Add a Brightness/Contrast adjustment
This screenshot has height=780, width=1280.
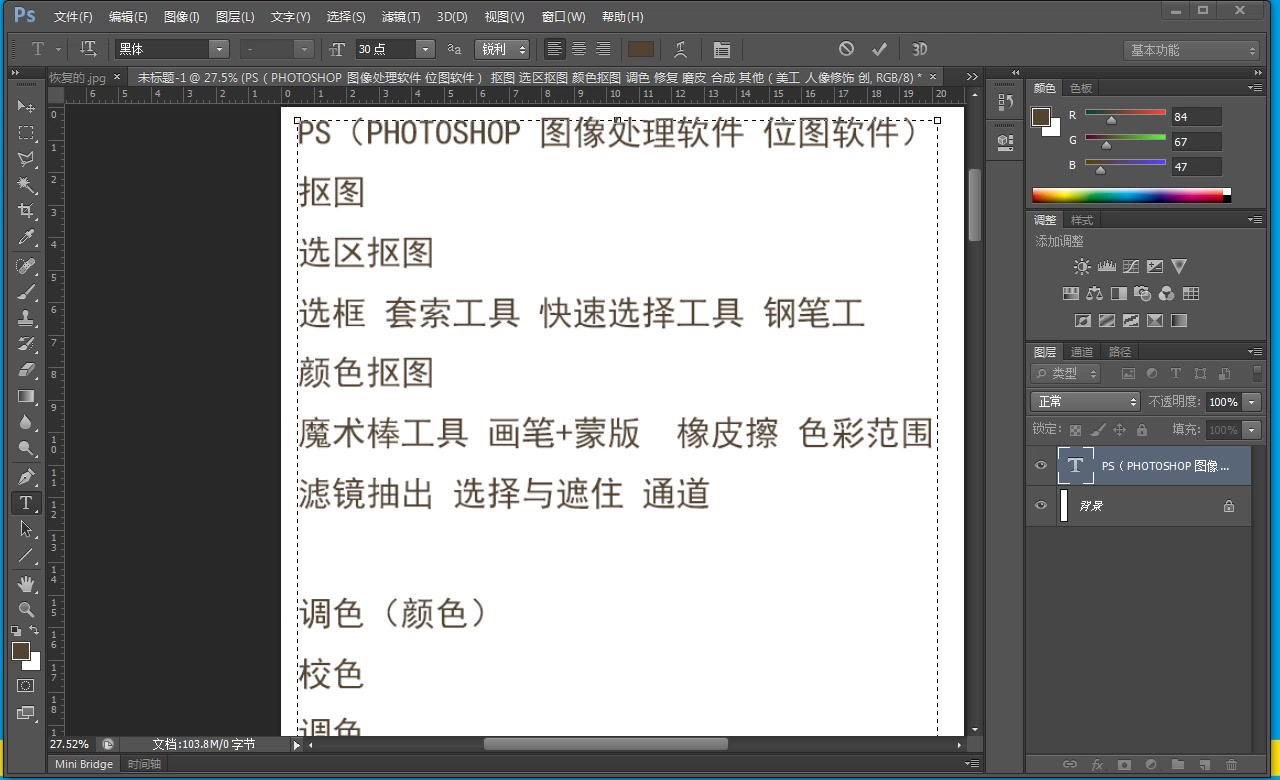click(1082, 267)
